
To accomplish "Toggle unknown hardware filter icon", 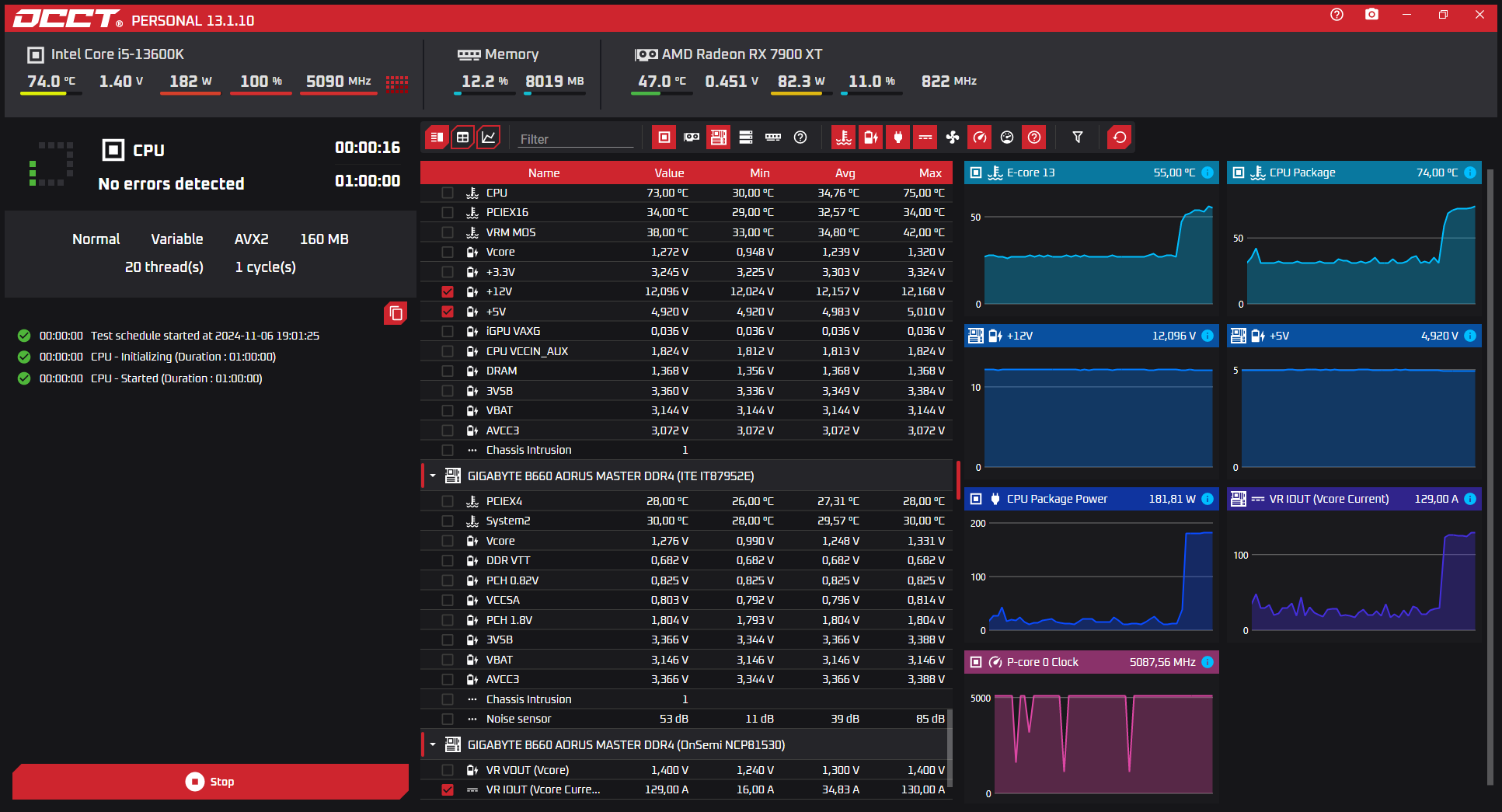I will pos(800,138).
